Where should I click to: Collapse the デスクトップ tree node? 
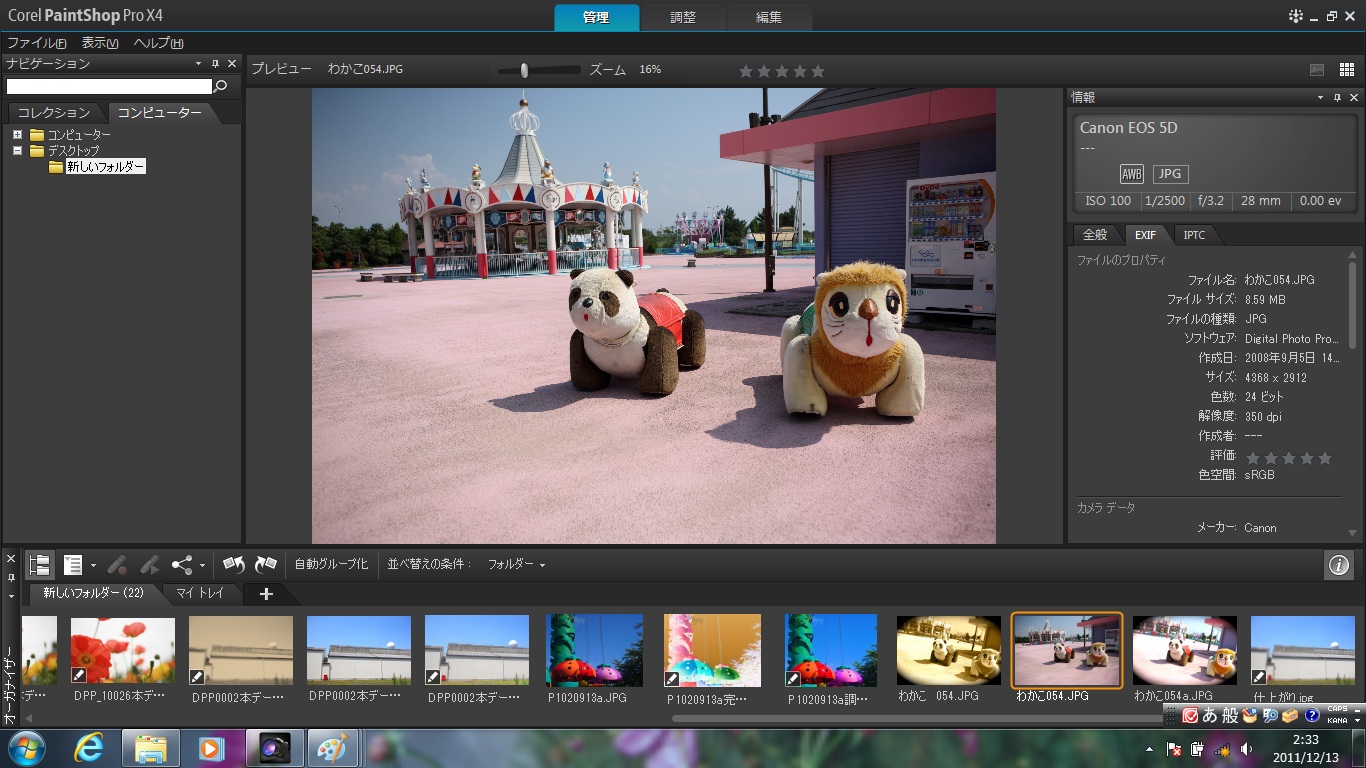18,151
